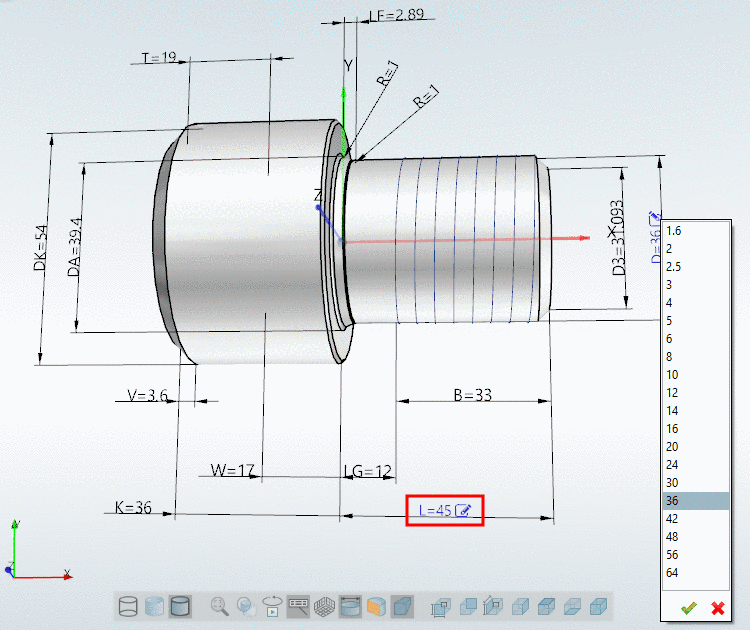This screenshot has height=630, width=750.
Task: Click the K=36 dimension label
Action: [133, 507]
